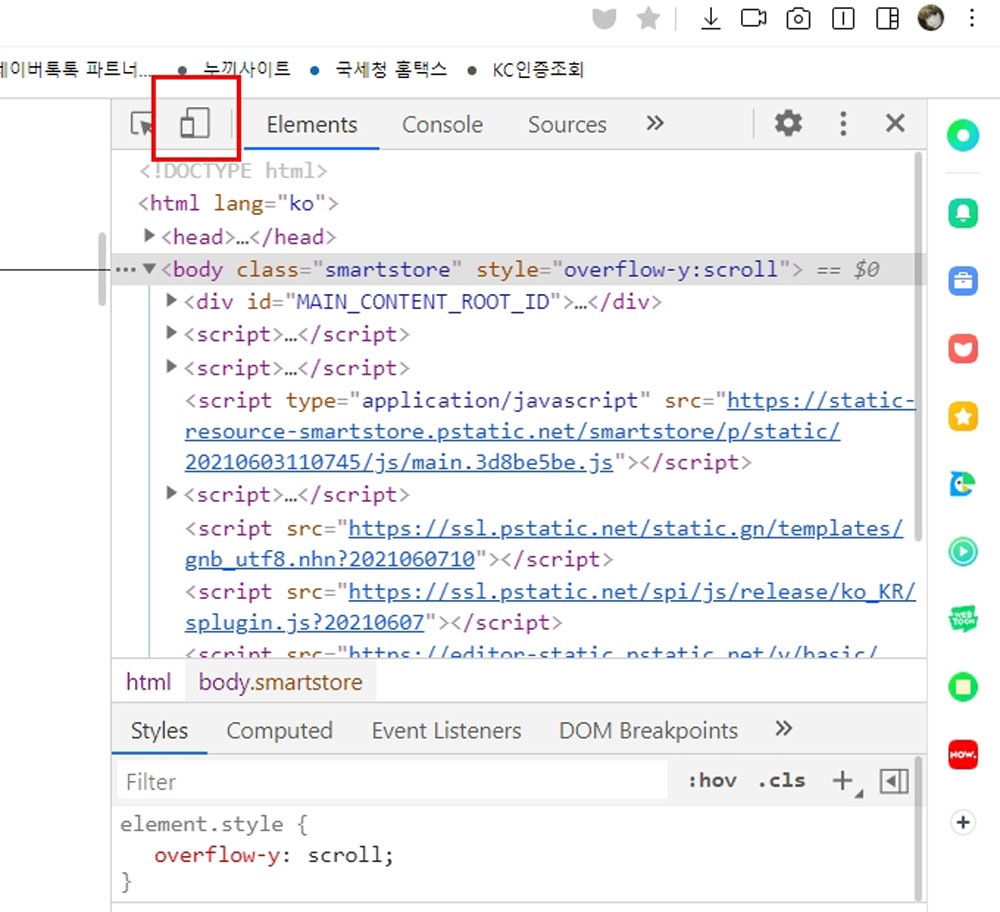Open the red pocket sidebar icon
The width and height of the screenshot is (1000, 912).
click(963, 348)
